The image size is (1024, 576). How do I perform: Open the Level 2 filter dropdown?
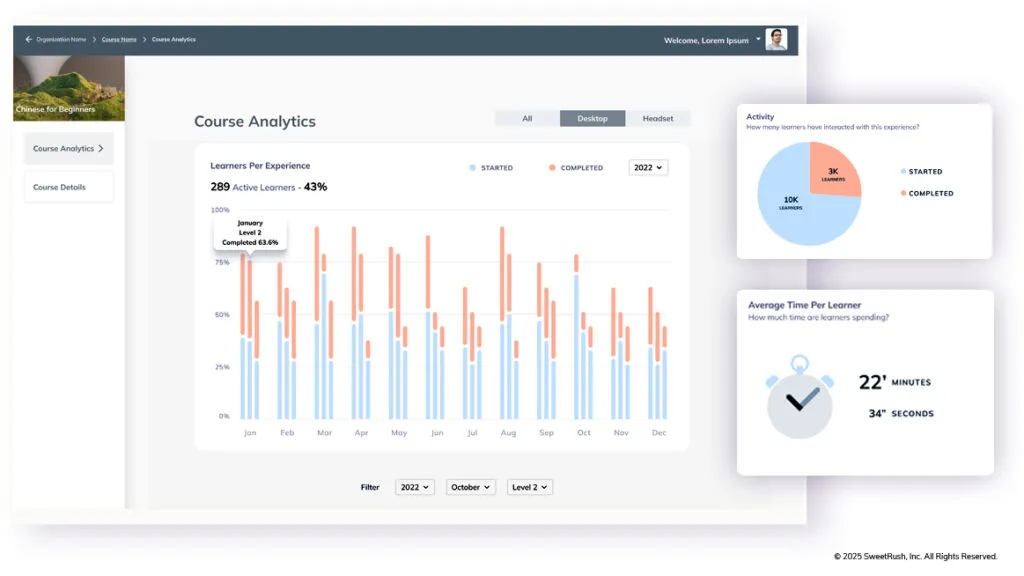[530, 487]
